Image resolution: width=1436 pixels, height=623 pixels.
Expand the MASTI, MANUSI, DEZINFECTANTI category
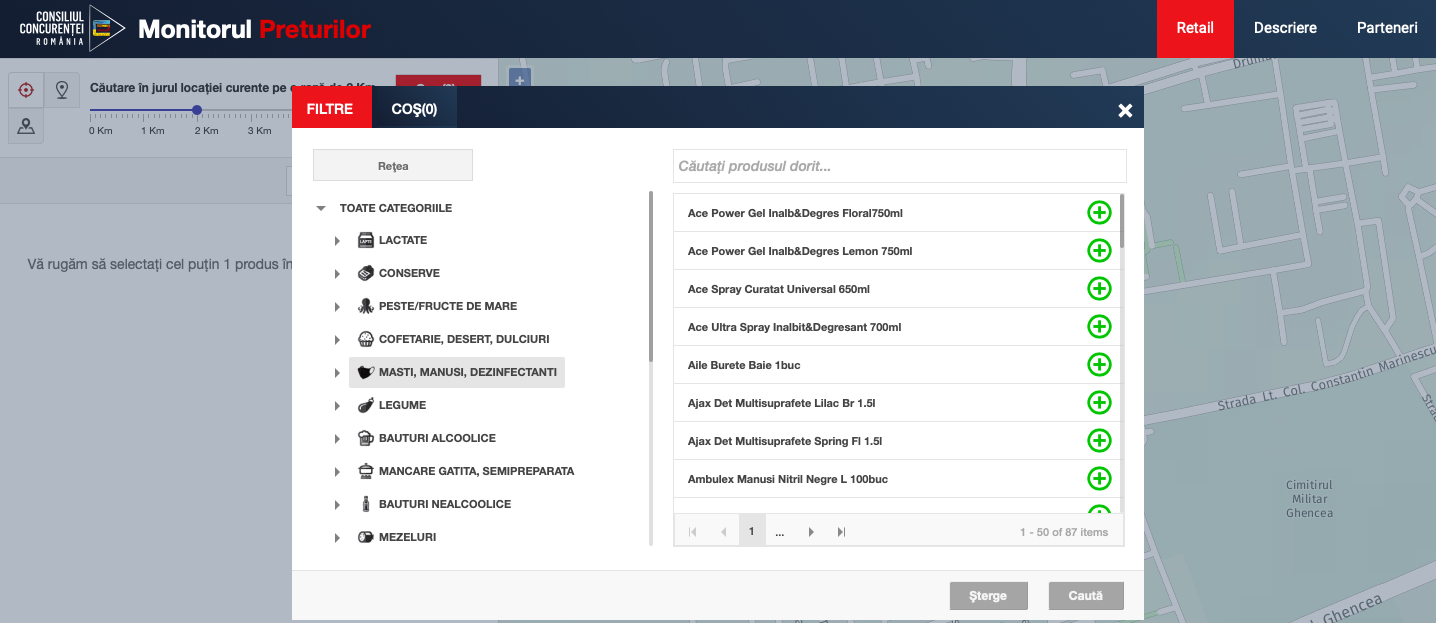pos(337,373)
